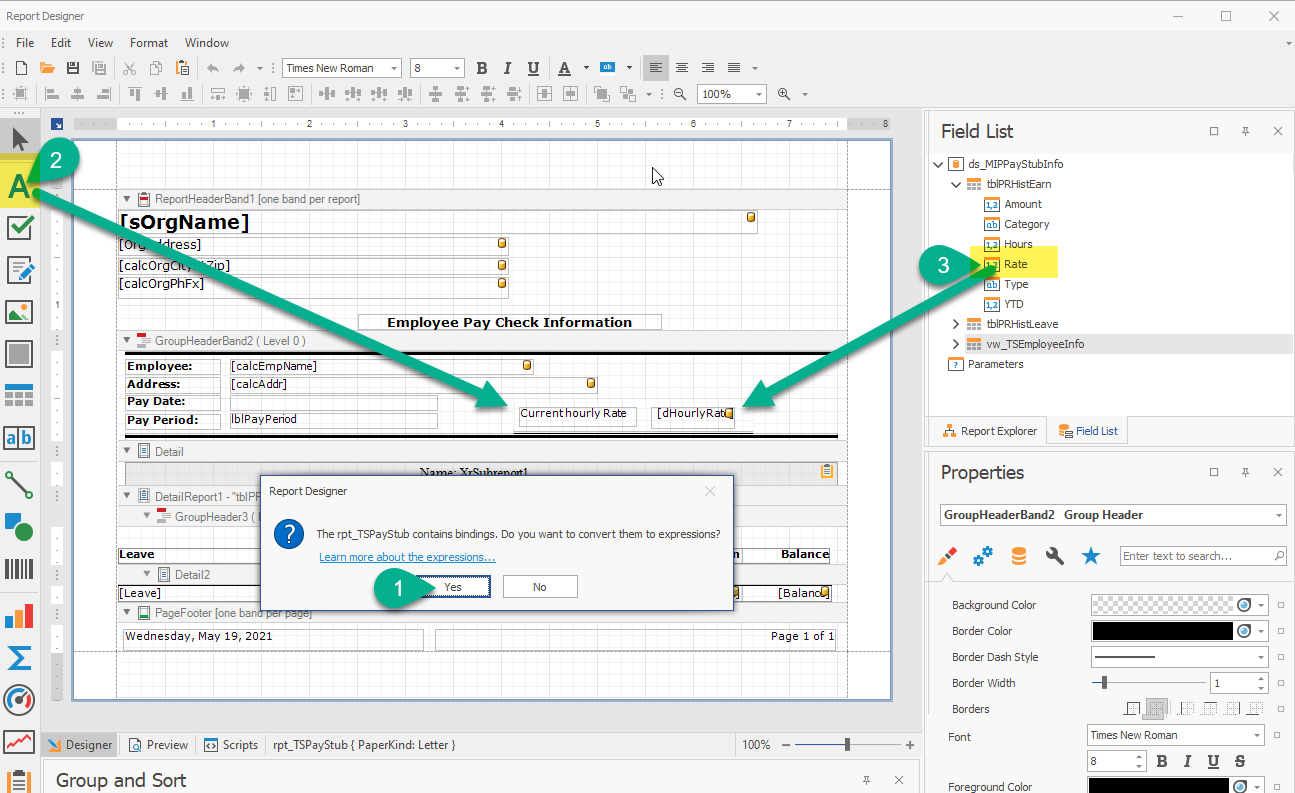This screenshot has height=793, width=1295.
Task: Select the Check Box control in toolbox
Action: coord(19,228)
